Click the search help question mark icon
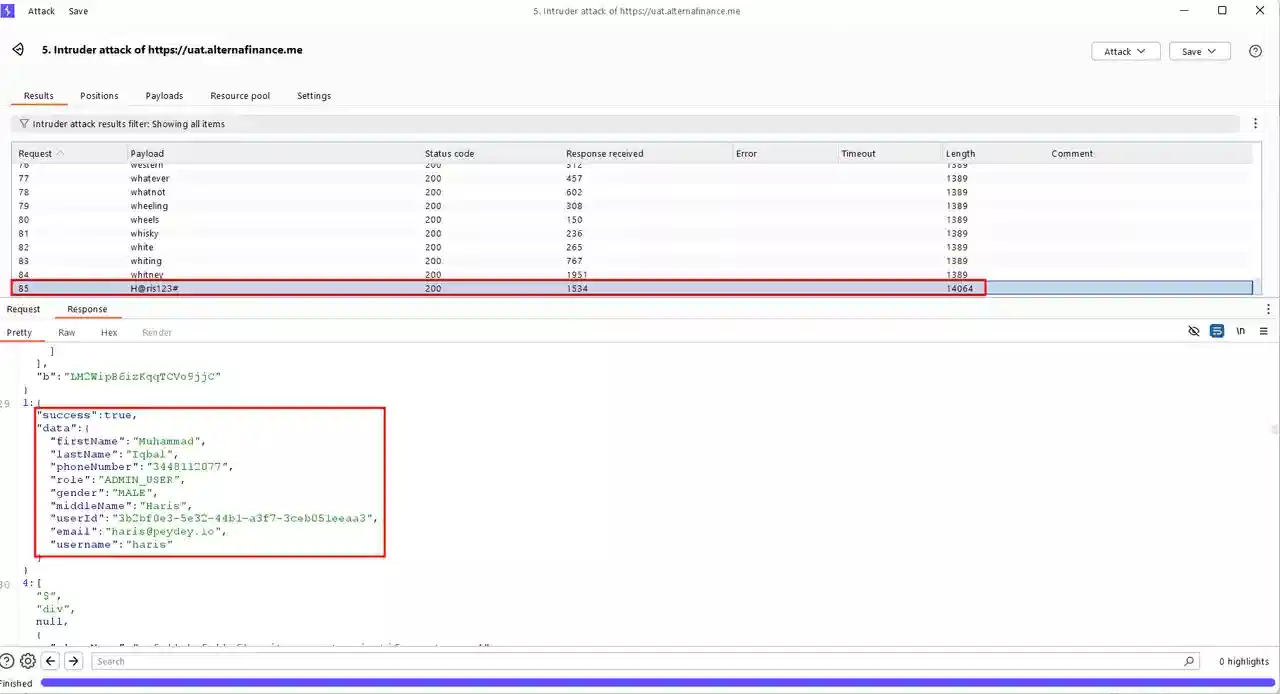The width and height of the screenshot is (1280, 694). click(x=8, y=661)
